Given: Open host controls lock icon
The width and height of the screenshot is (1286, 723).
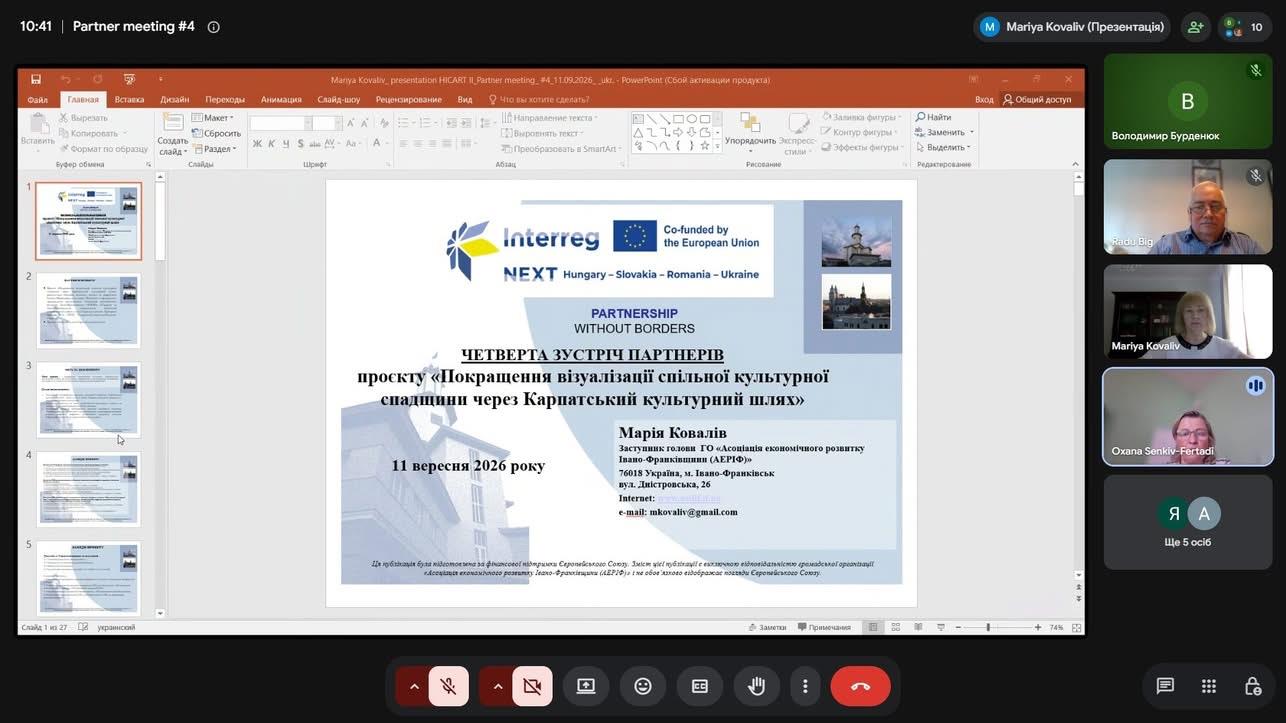Looking at the screenshot, I should pos(1253,686).
